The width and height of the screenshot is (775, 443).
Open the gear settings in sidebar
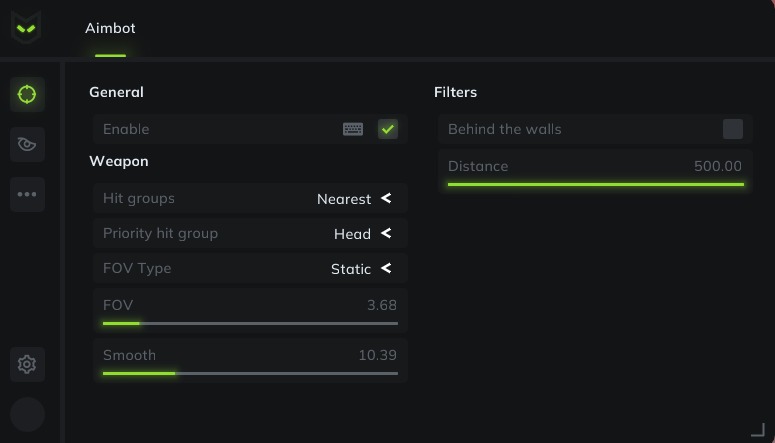(27, 364)
